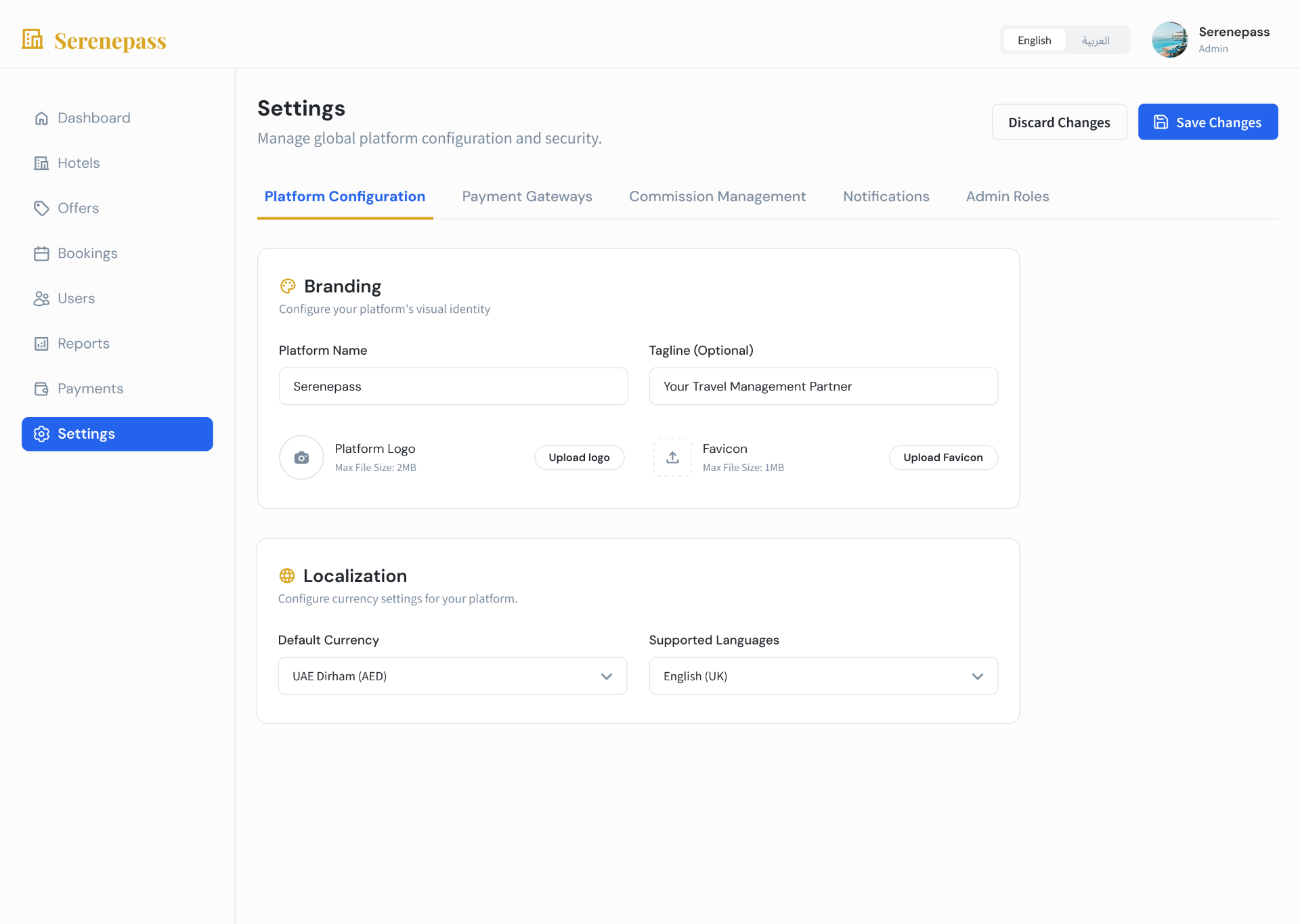Viewport: 1300px width, 924px height.
Task: Click 'Configure currency settings for your platform.' text
Action: pyautogui.click(x=397, y=599)
